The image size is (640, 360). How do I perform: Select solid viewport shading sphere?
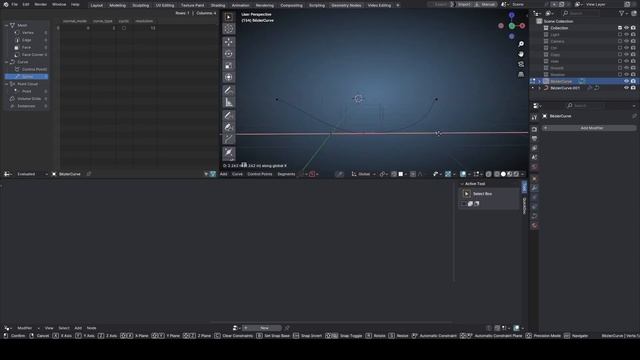503,174
